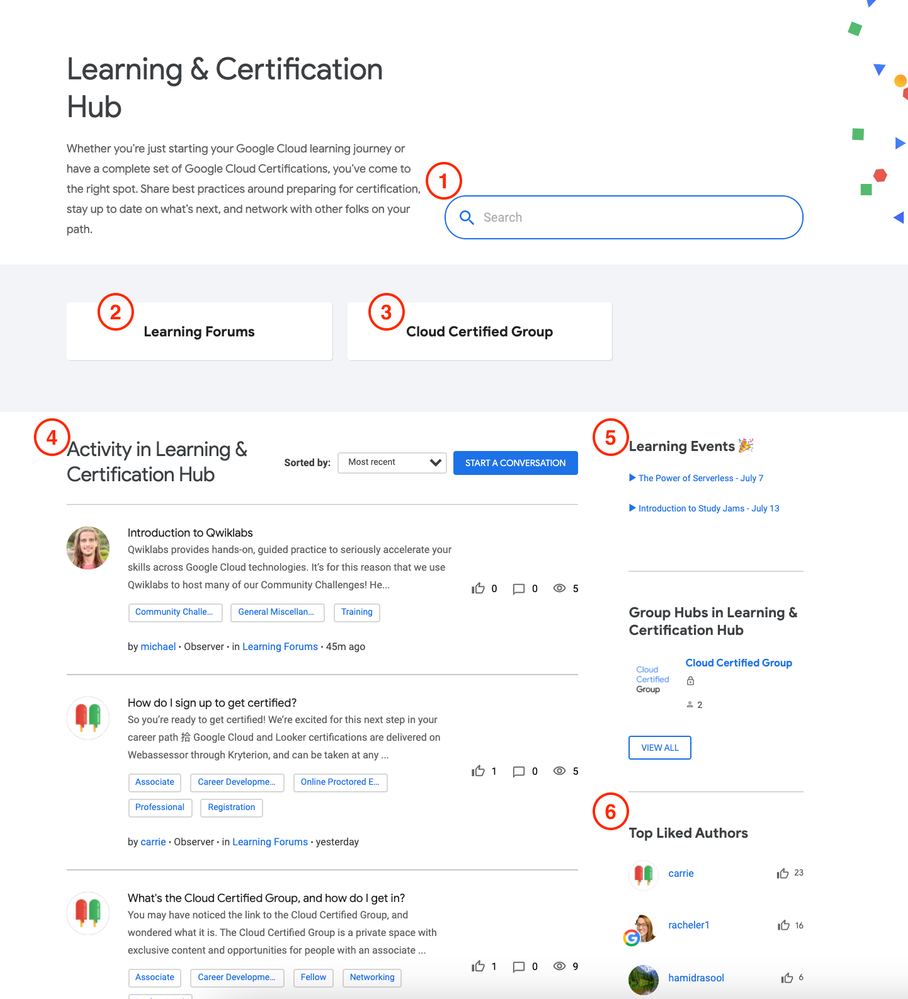The height and width of the screenshot is (999, 908).
Task: Open the Learning Forums card
Action: (199, 331)
